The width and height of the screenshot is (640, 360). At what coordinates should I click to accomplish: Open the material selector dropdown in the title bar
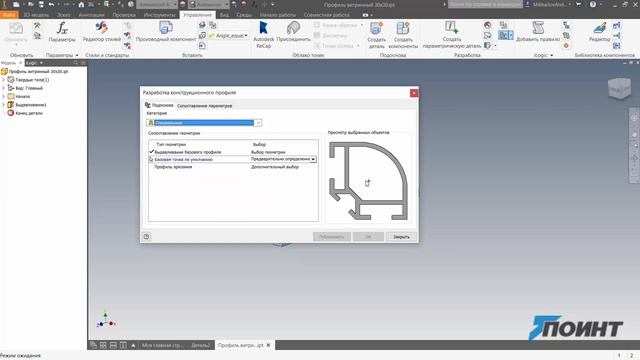pos(158,4)
